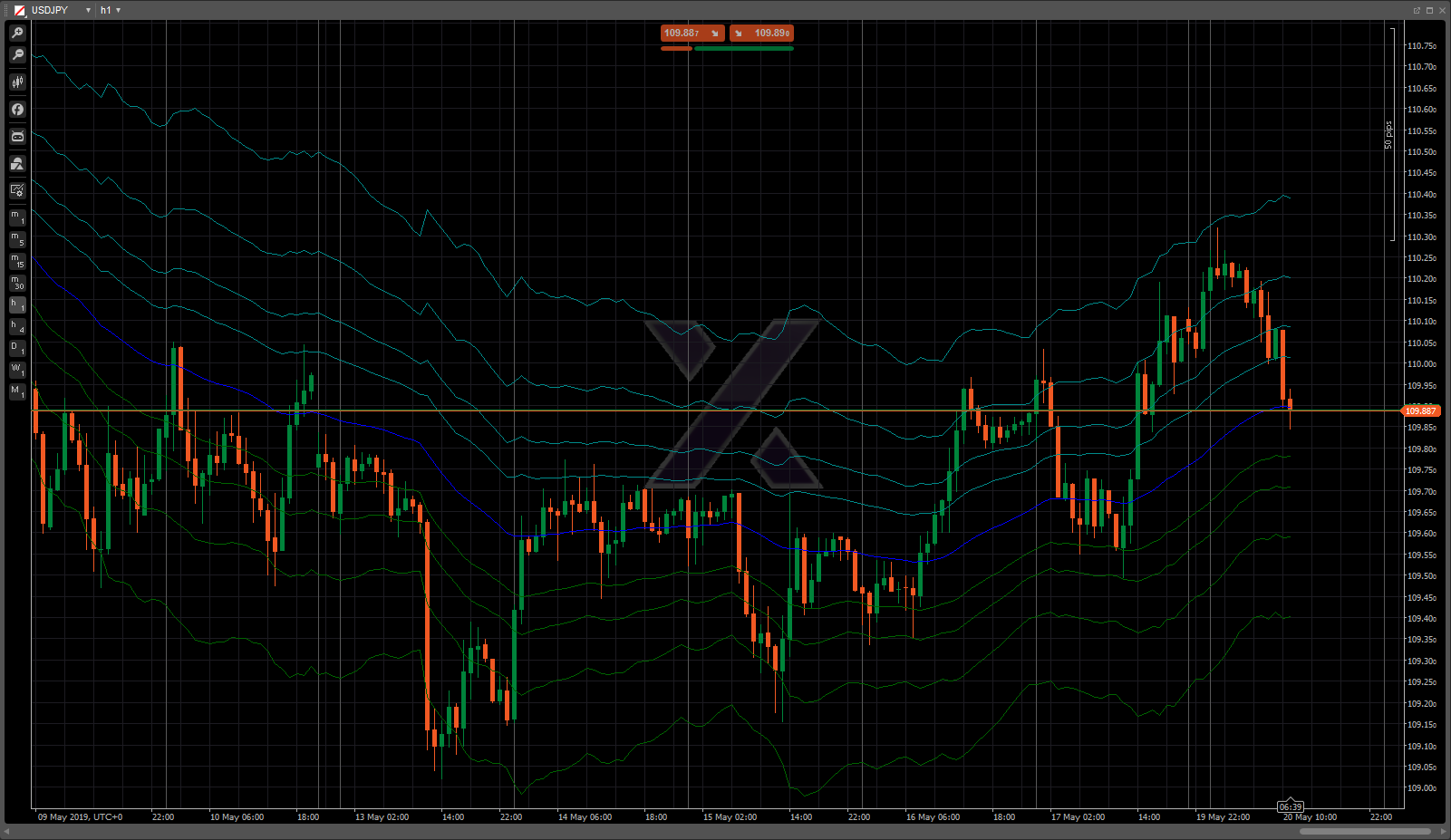Open the USDJPY symbol dropdown
The height and width of the screenshot is (840, 1451).
pos(88,11)
